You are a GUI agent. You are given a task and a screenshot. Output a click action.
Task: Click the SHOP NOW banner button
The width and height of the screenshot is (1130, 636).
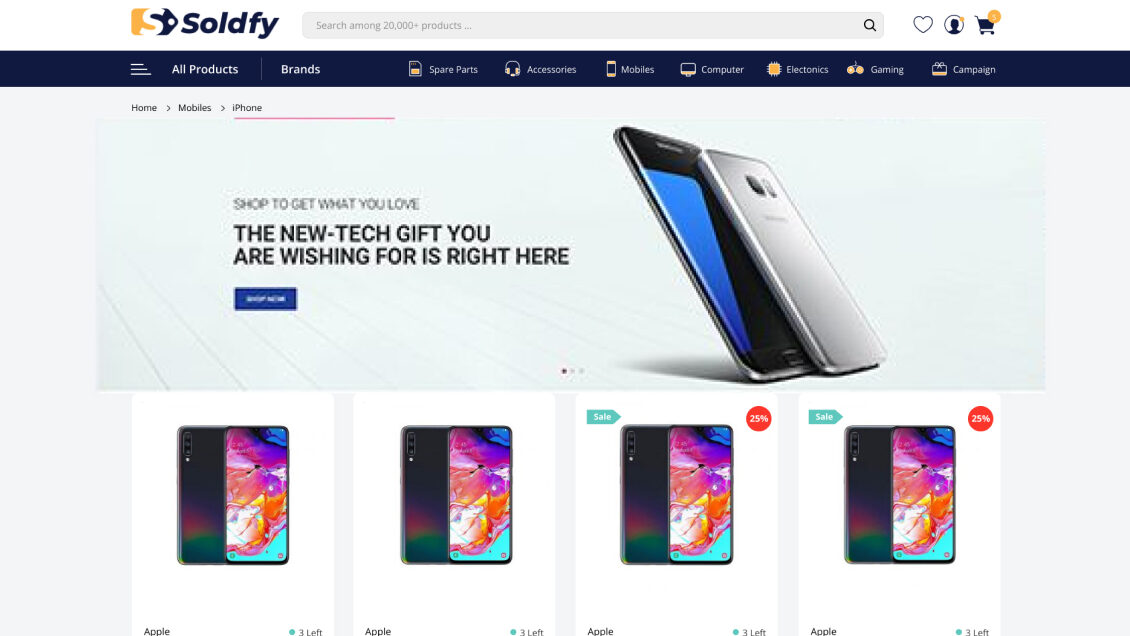(x=265, y=299)
